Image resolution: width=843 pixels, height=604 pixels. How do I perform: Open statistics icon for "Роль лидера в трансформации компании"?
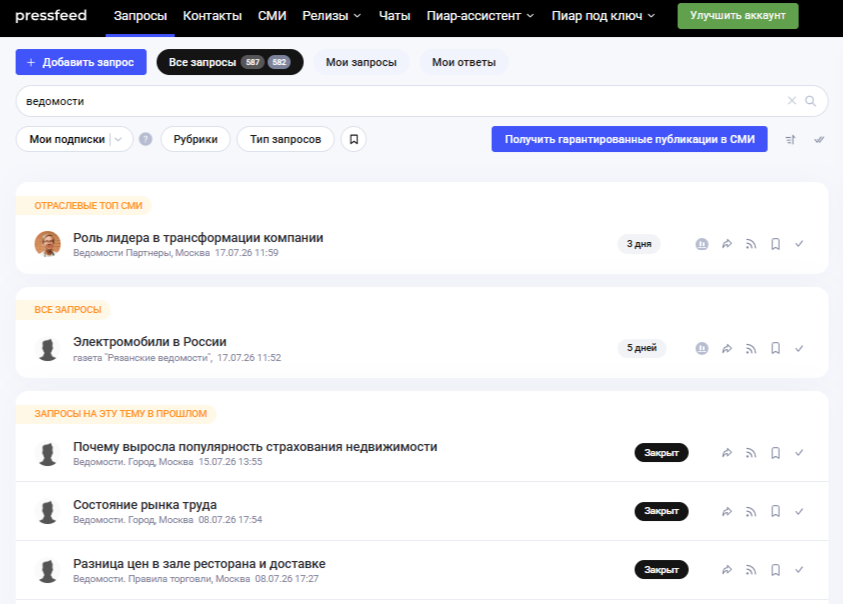click(x=702, y=244)
